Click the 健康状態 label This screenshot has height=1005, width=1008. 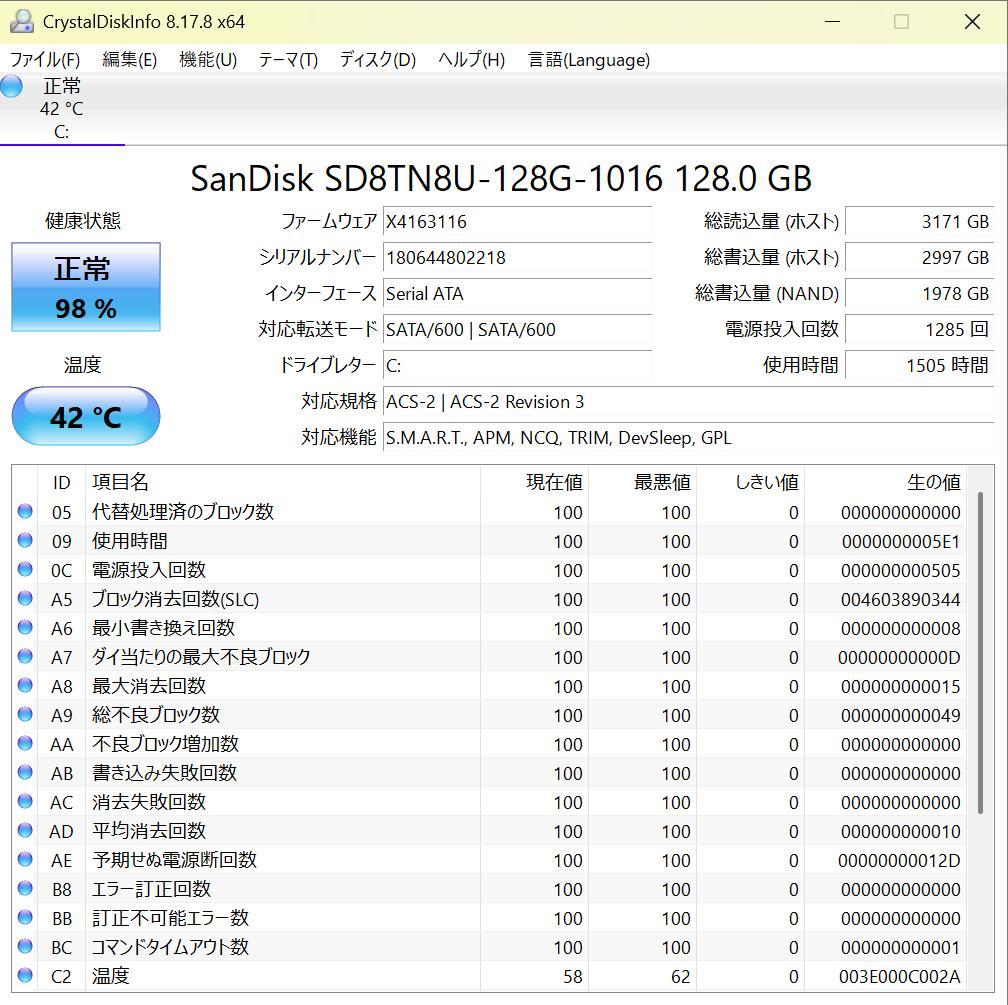(83, 221)
